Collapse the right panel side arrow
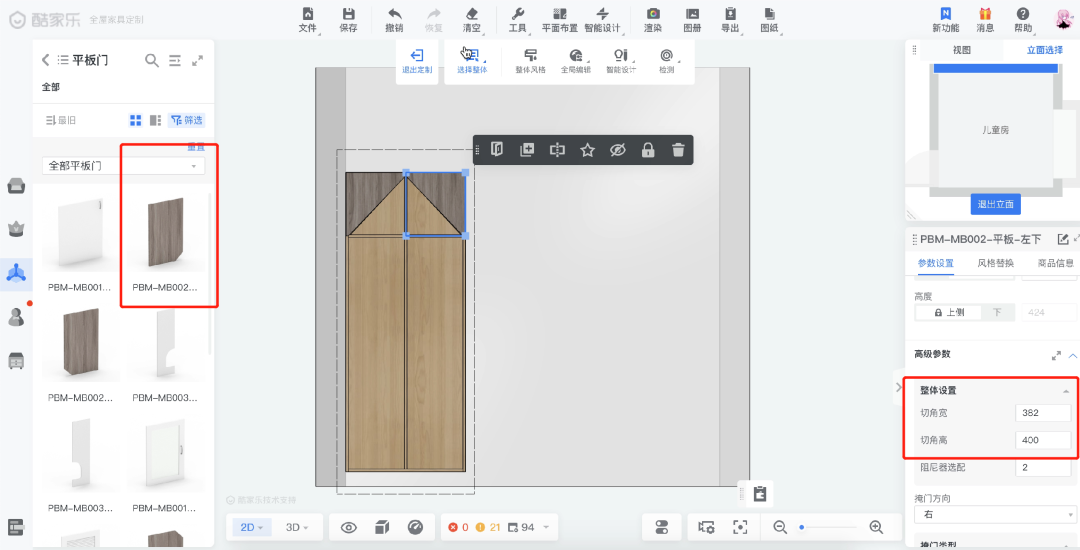 pyautogui.click(x=898, y=387)
